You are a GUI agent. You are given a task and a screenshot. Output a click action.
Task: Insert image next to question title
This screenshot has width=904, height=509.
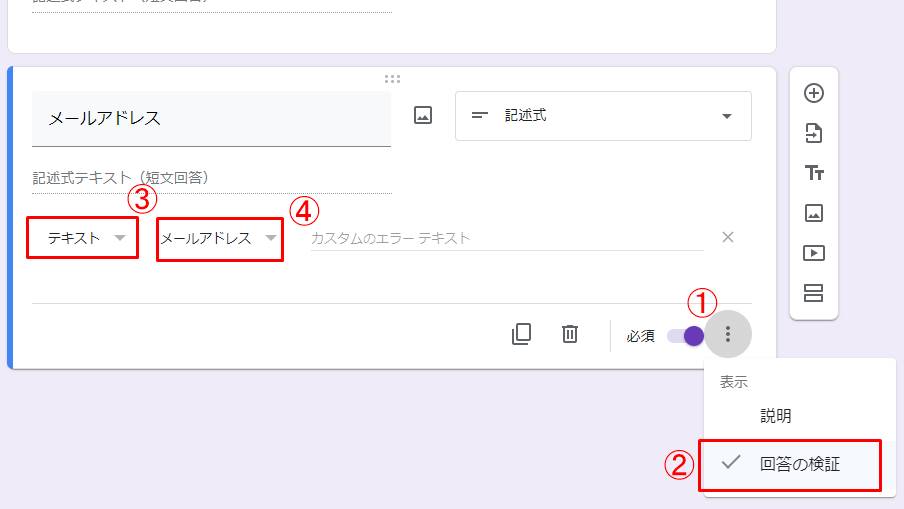click(423, 115)
